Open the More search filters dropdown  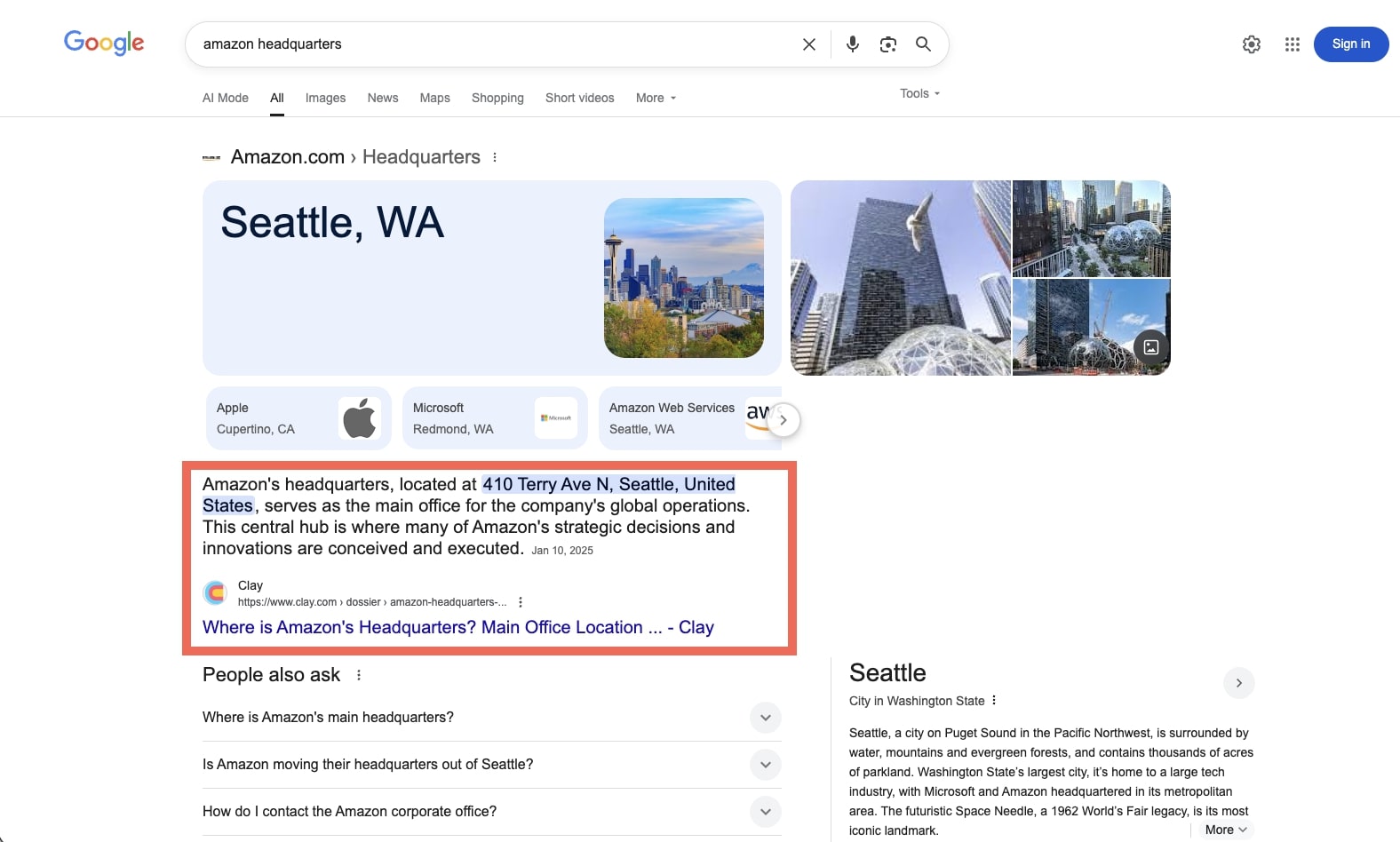point(656,98)
